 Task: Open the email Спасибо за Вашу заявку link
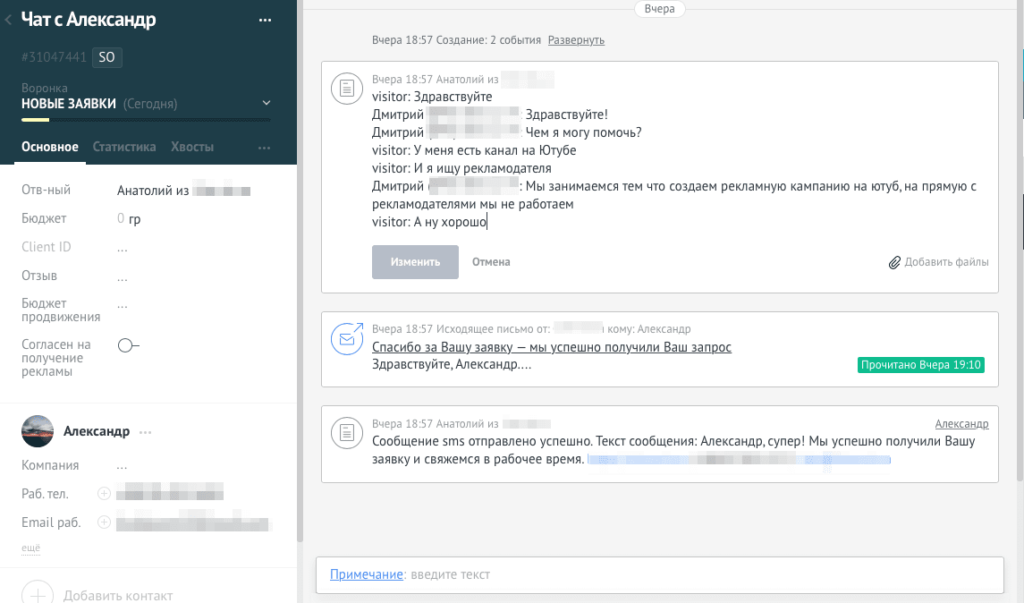(x=551, y=347)
